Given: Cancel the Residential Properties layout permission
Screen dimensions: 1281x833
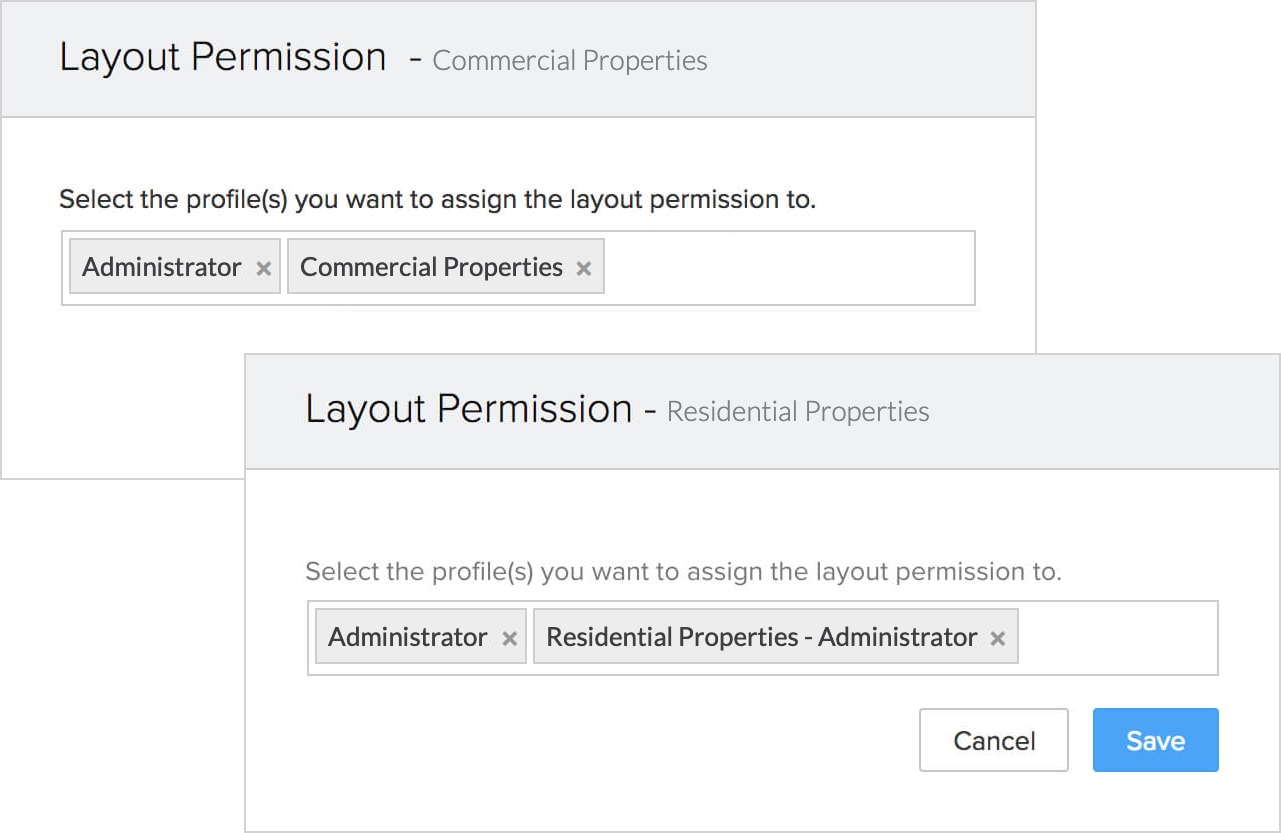Looking at the screenshot, I should (993, 740).
